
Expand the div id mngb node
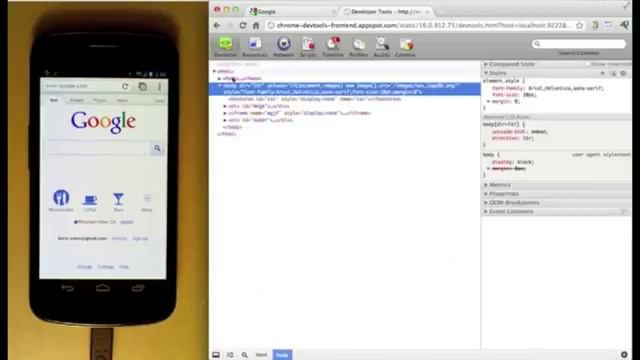click(225, 106)
